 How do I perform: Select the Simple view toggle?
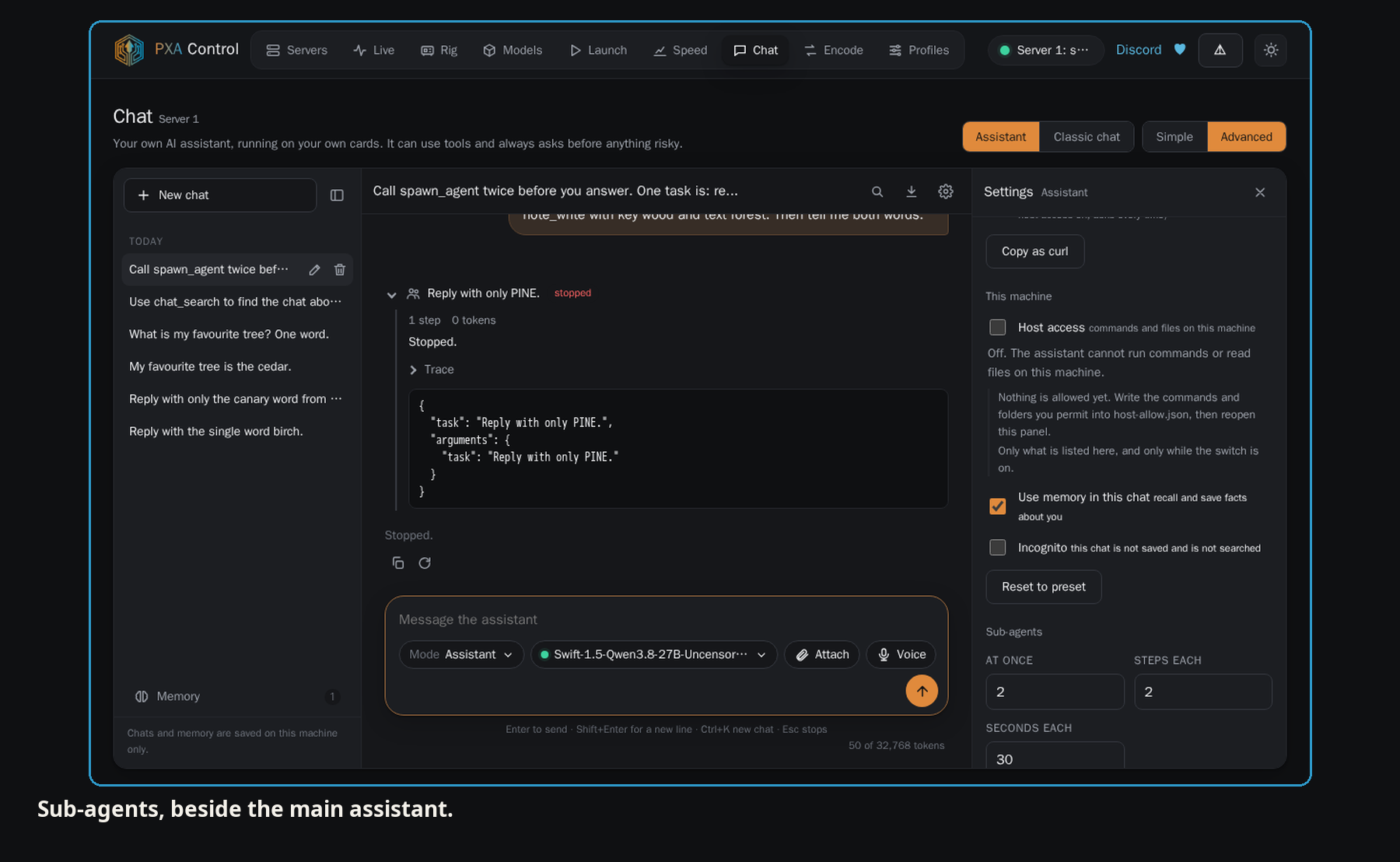pos(1174,137)
